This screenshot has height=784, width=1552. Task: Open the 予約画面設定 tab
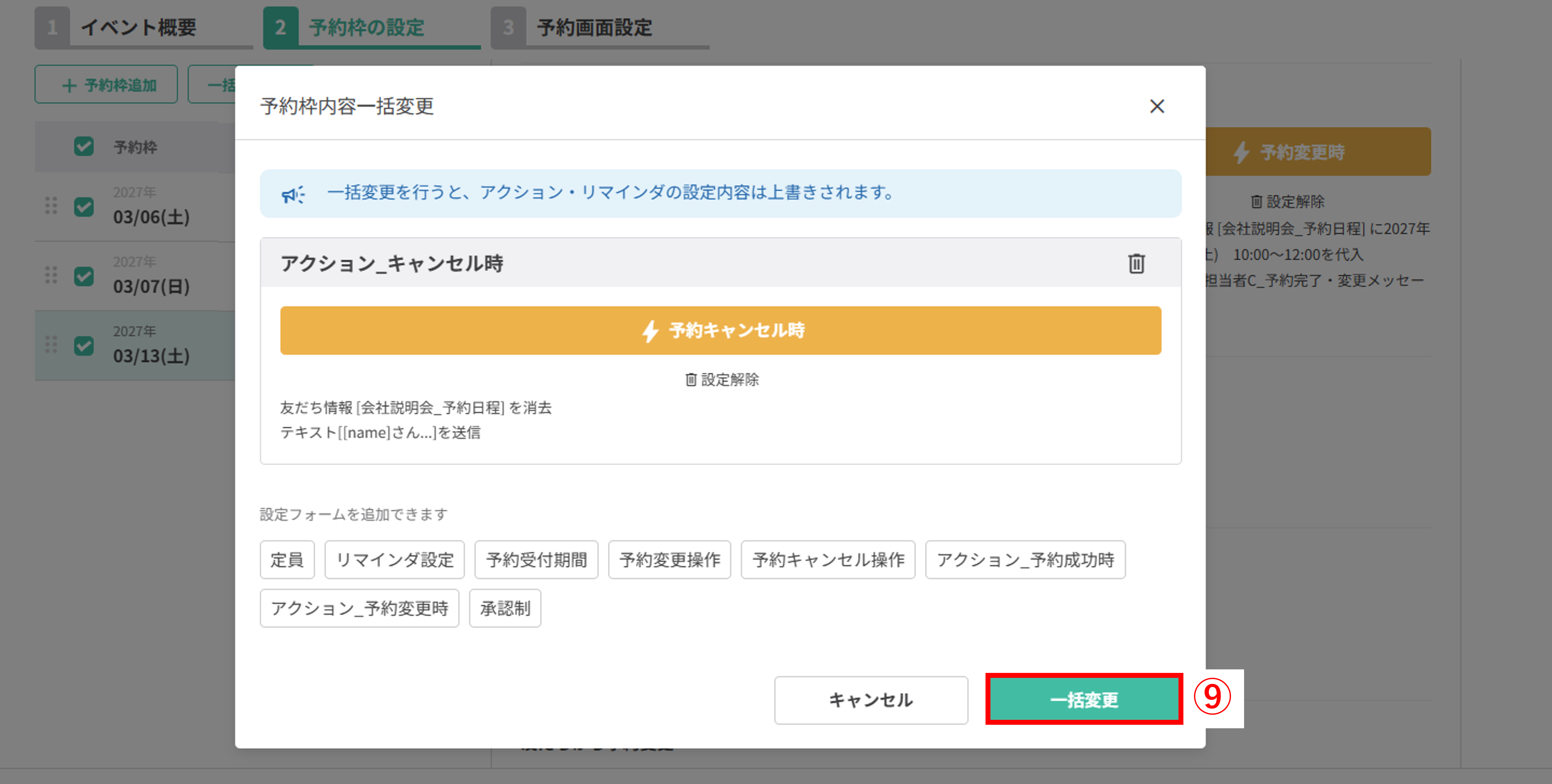593,28
